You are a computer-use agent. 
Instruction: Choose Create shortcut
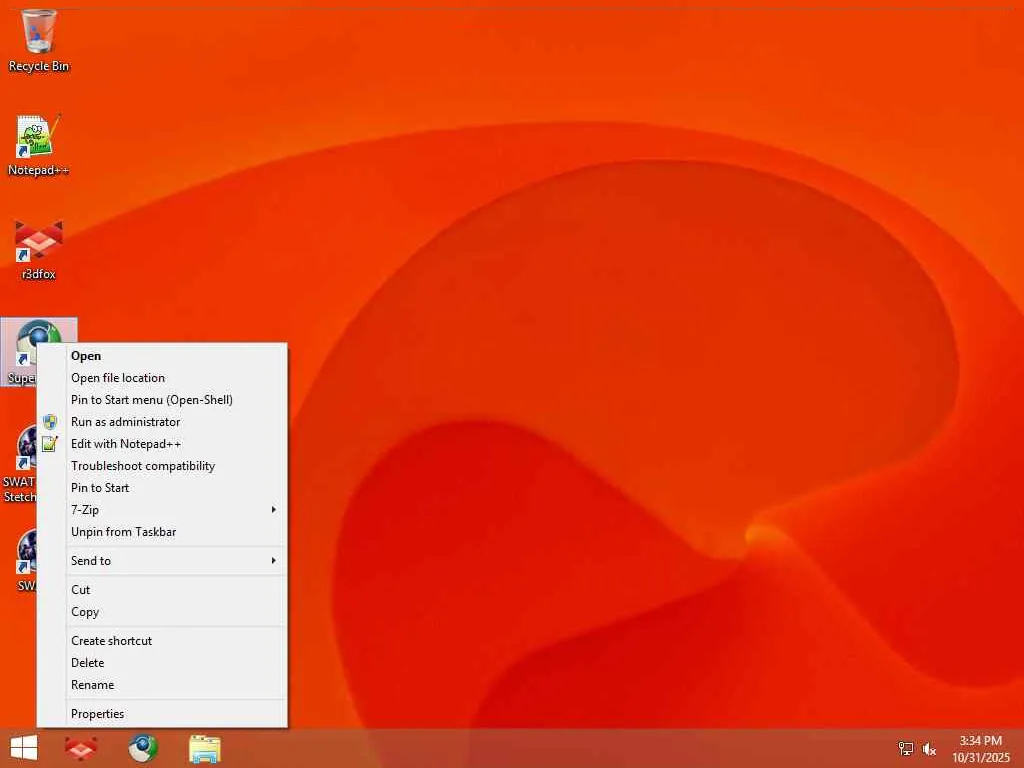pos(162,641)
